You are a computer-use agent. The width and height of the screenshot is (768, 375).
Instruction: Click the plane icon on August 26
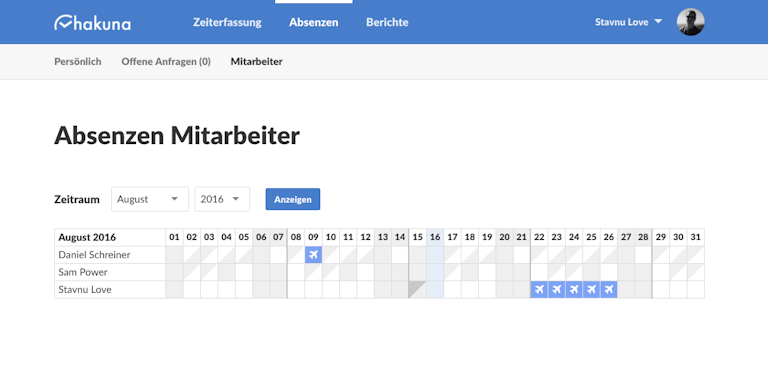point(609,289)
